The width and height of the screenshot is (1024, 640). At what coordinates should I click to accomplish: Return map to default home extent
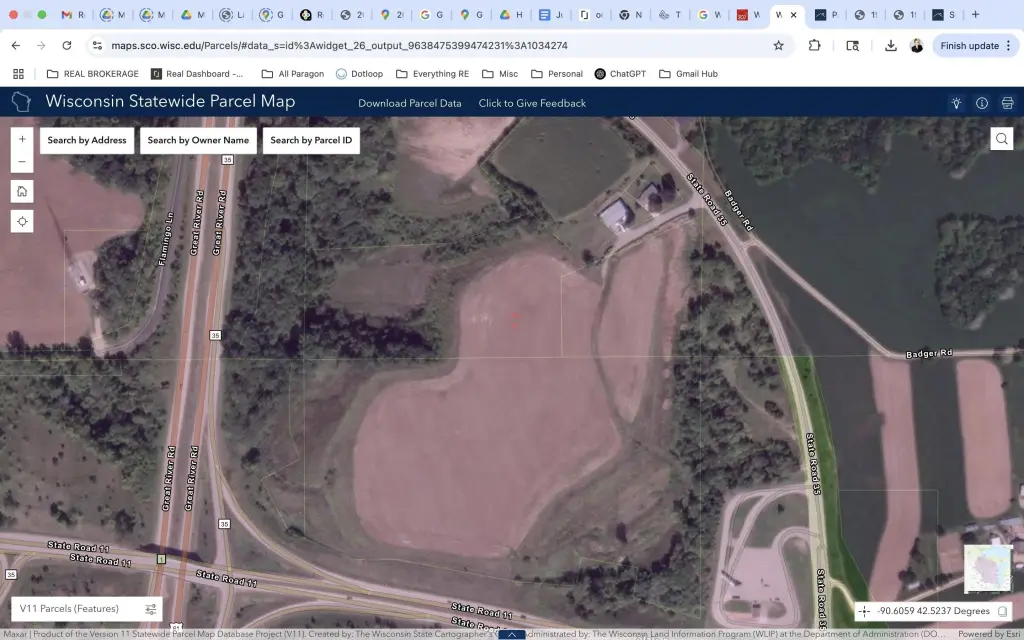[22, 191]
